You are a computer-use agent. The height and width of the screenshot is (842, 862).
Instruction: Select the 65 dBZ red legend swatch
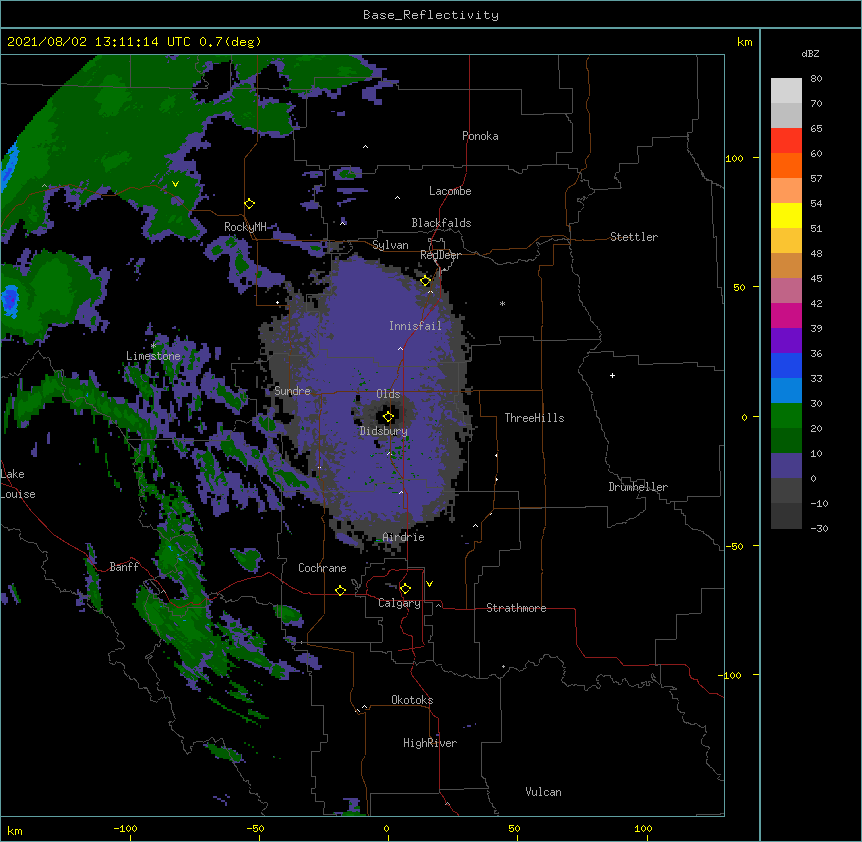click(786, 140)
